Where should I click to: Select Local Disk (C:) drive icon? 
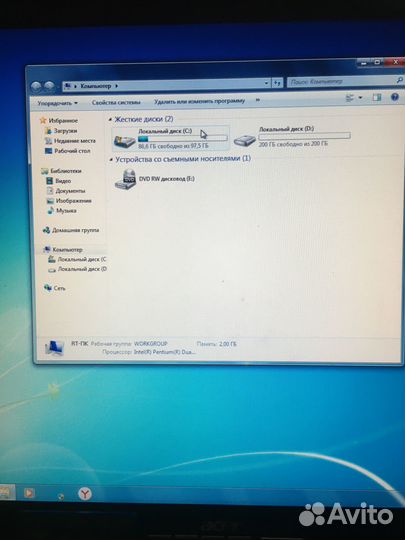coord(125,141)
